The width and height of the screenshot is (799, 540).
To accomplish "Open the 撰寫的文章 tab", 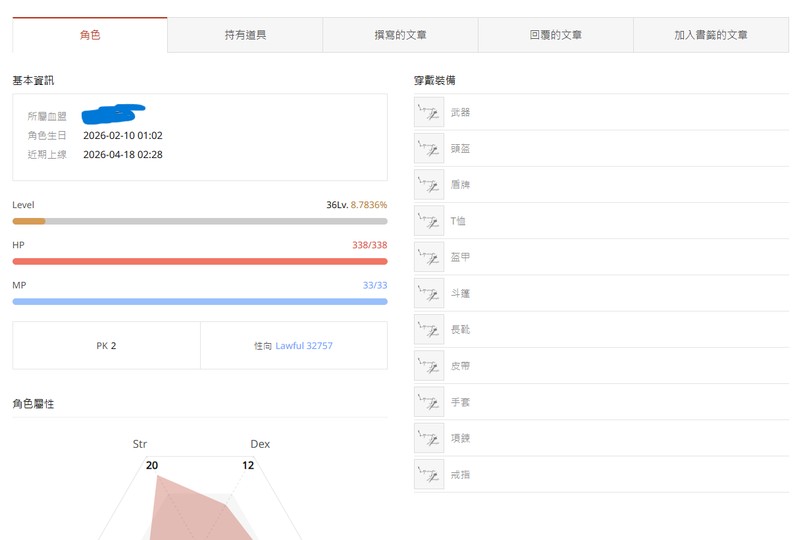I will pyautogui.click(x=400, y=35).
